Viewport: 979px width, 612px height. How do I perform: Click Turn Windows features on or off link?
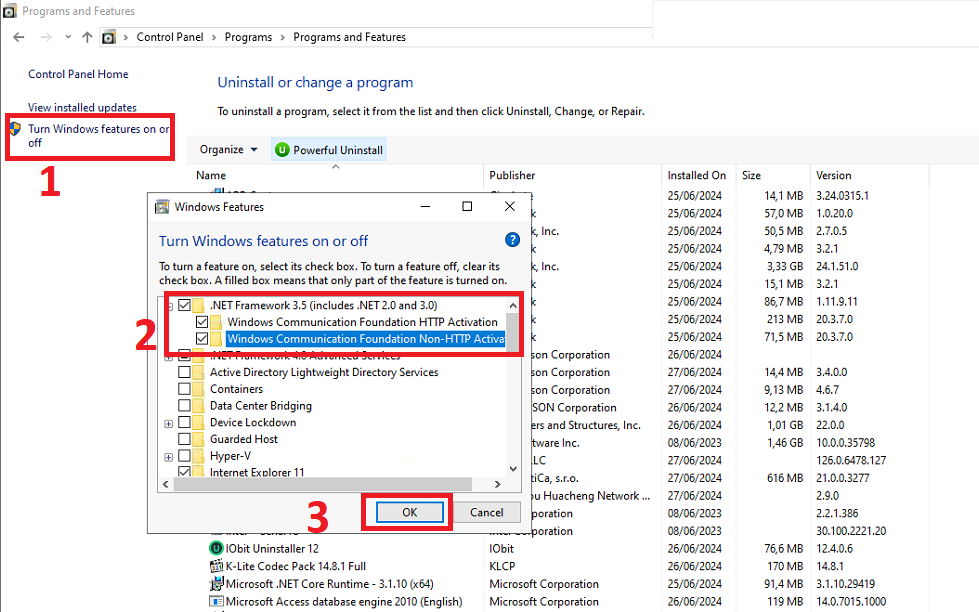tap(98, 136)
